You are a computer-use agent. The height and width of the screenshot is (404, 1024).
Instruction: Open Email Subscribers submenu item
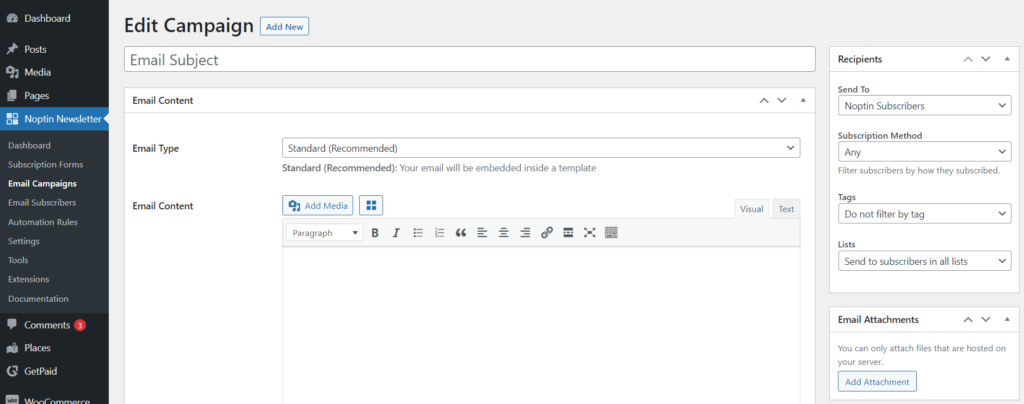point(42,202)
